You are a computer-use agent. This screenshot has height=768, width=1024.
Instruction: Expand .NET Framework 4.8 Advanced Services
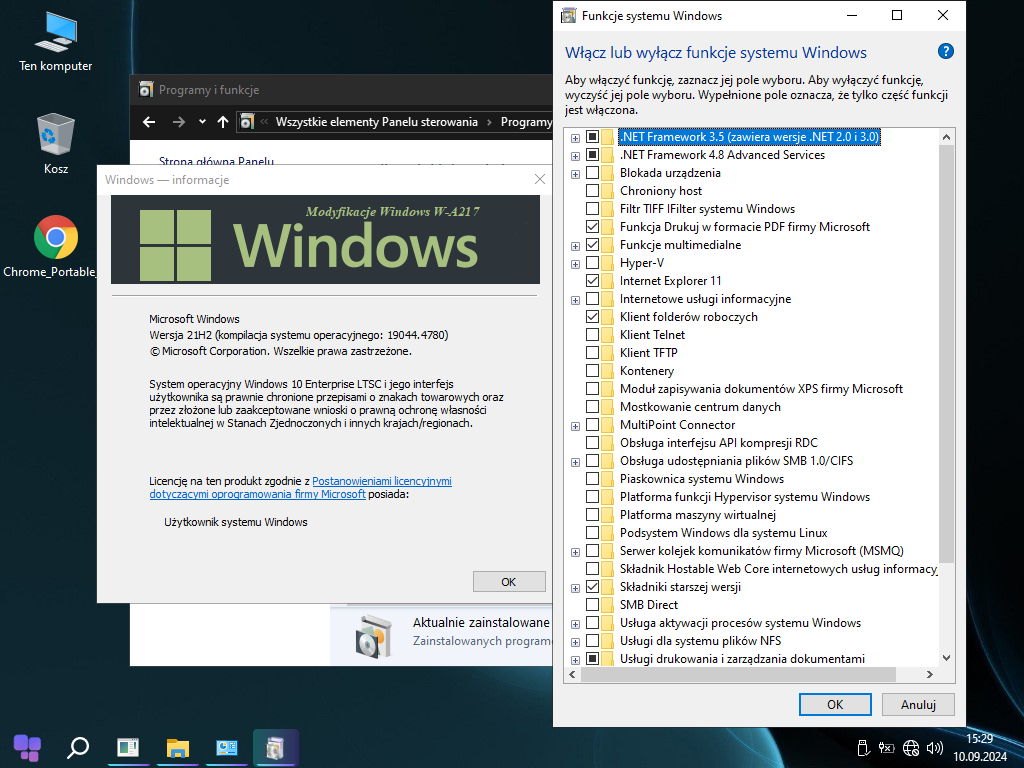(x=575, y=156)
